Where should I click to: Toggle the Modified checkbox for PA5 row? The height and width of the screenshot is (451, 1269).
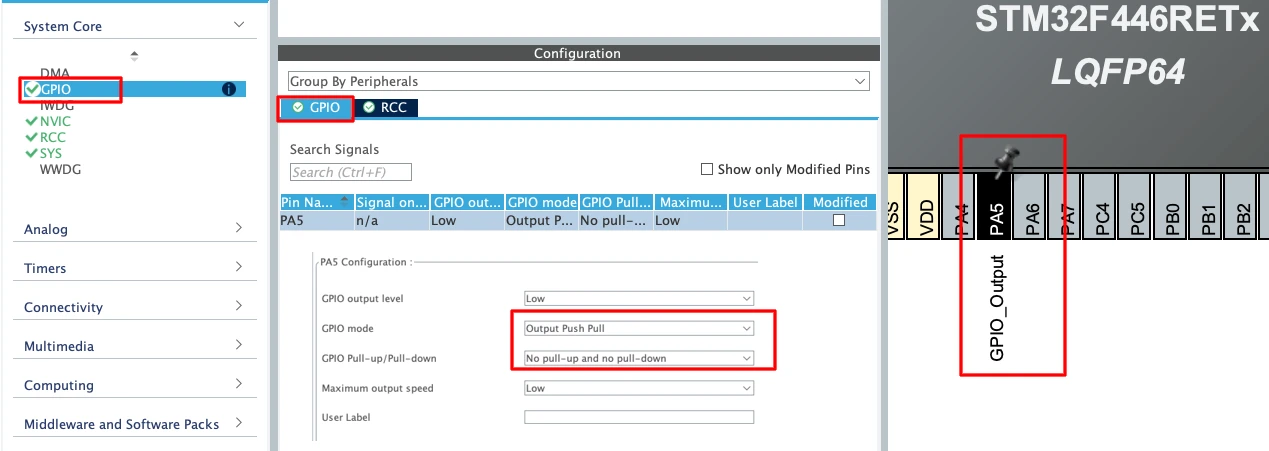(839, 220)
